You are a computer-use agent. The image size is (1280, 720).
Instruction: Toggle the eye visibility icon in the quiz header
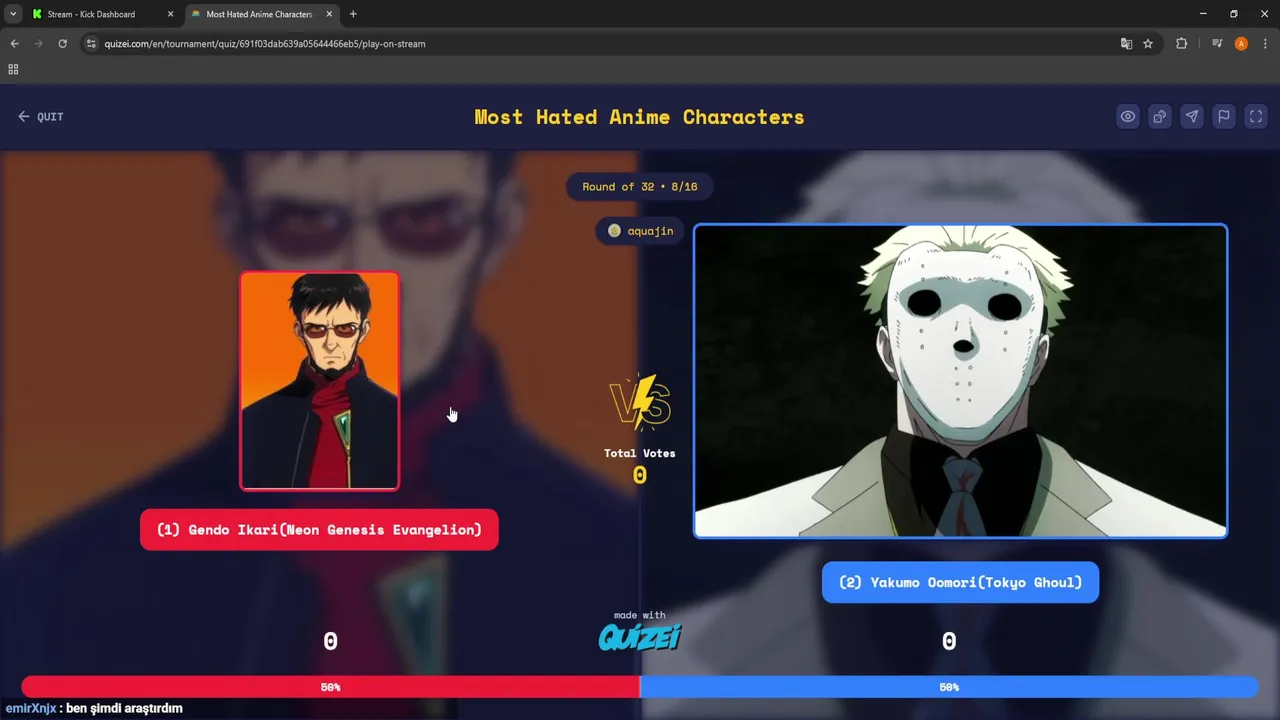(1128, 116)
